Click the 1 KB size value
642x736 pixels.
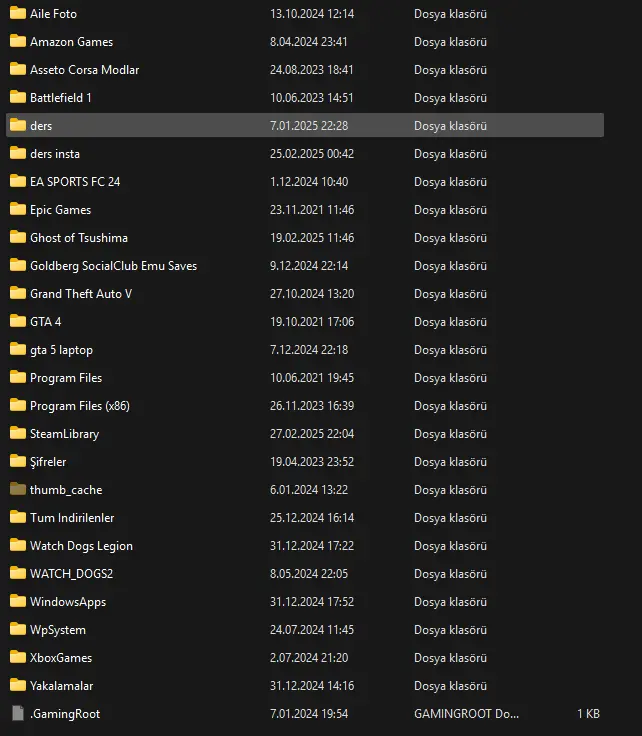tap(588, 714)
